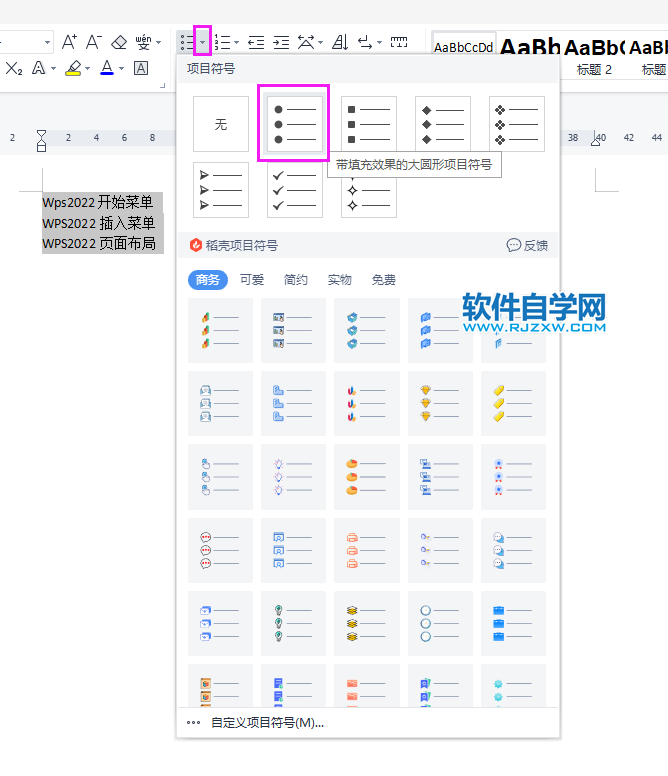Choose the award ribbon bullet style

tap(514, 477)
